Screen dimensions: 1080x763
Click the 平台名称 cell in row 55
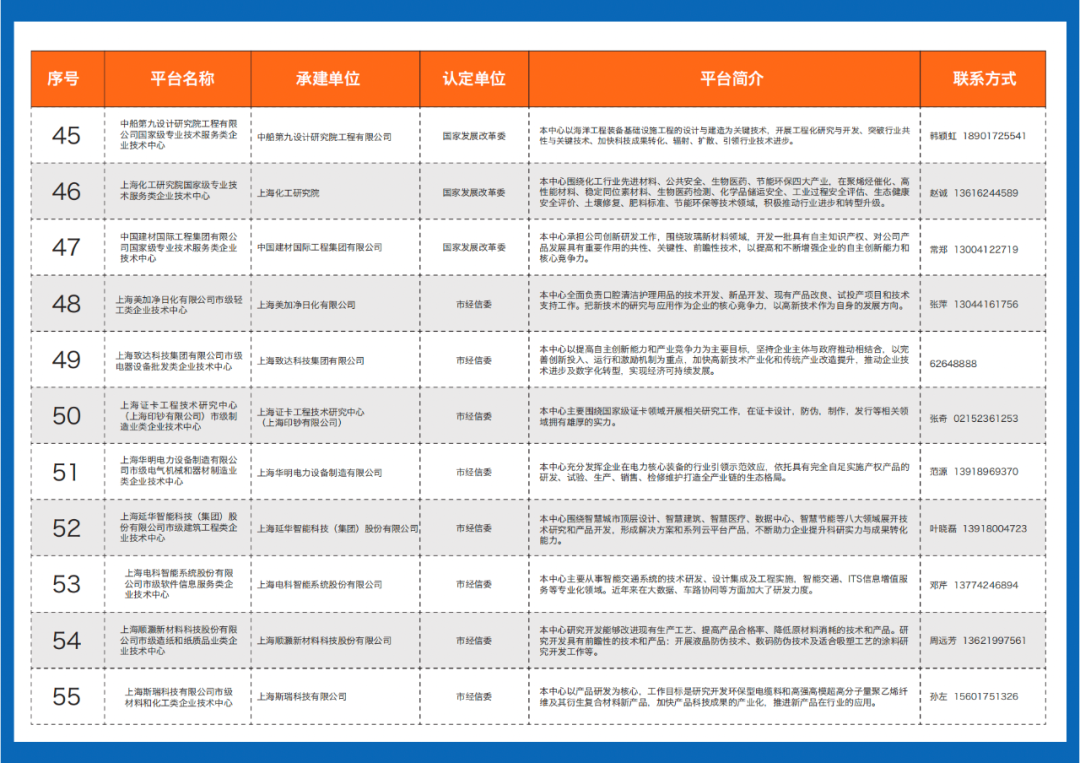click(x=178, y=697)
